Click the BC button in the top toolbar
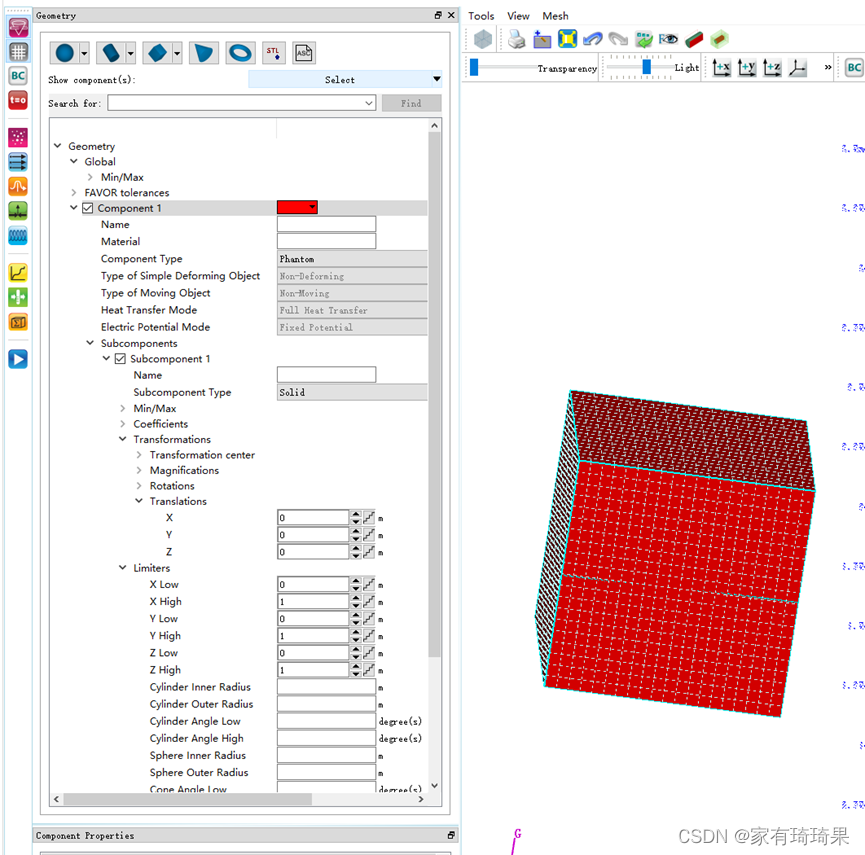The width and height of the screenshot is (865, 855). [x=854, y=68]
